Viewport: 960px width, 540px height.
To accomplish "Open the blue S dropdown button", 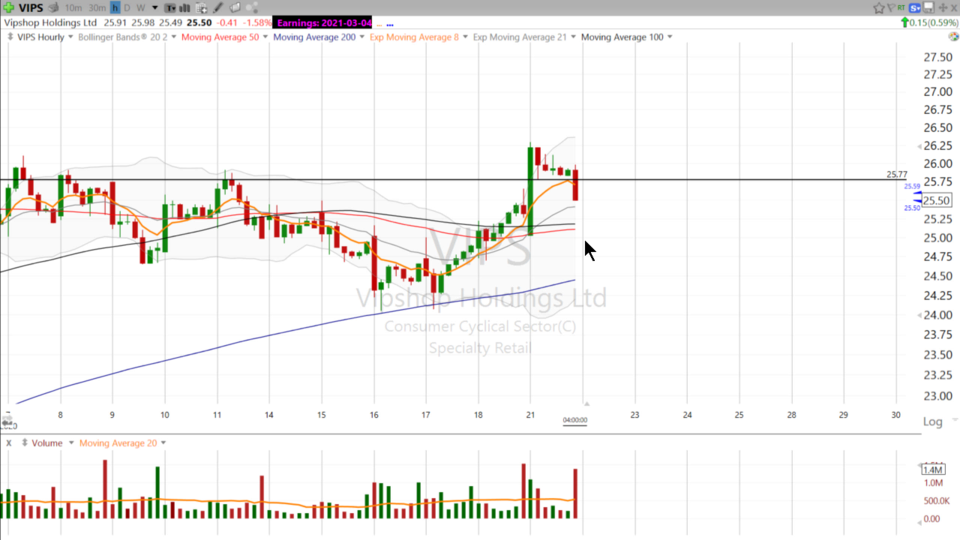I will click(x=915, y=8).
